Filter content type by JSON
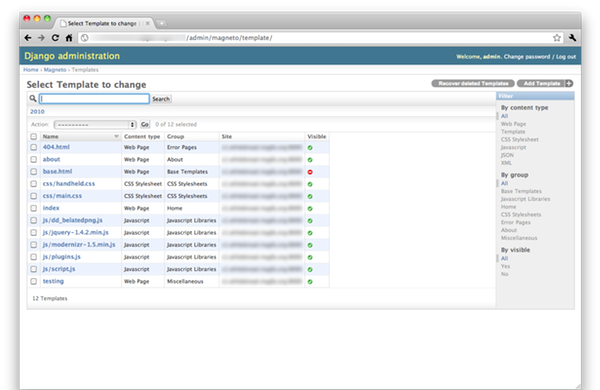This screenshot has width=600, height=390. point(507,155)
